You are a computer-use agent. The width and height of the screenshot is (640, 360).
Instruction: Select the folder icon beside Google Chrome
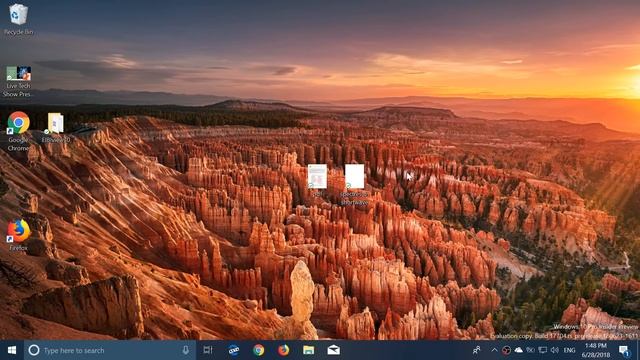[x=56, y=128]
